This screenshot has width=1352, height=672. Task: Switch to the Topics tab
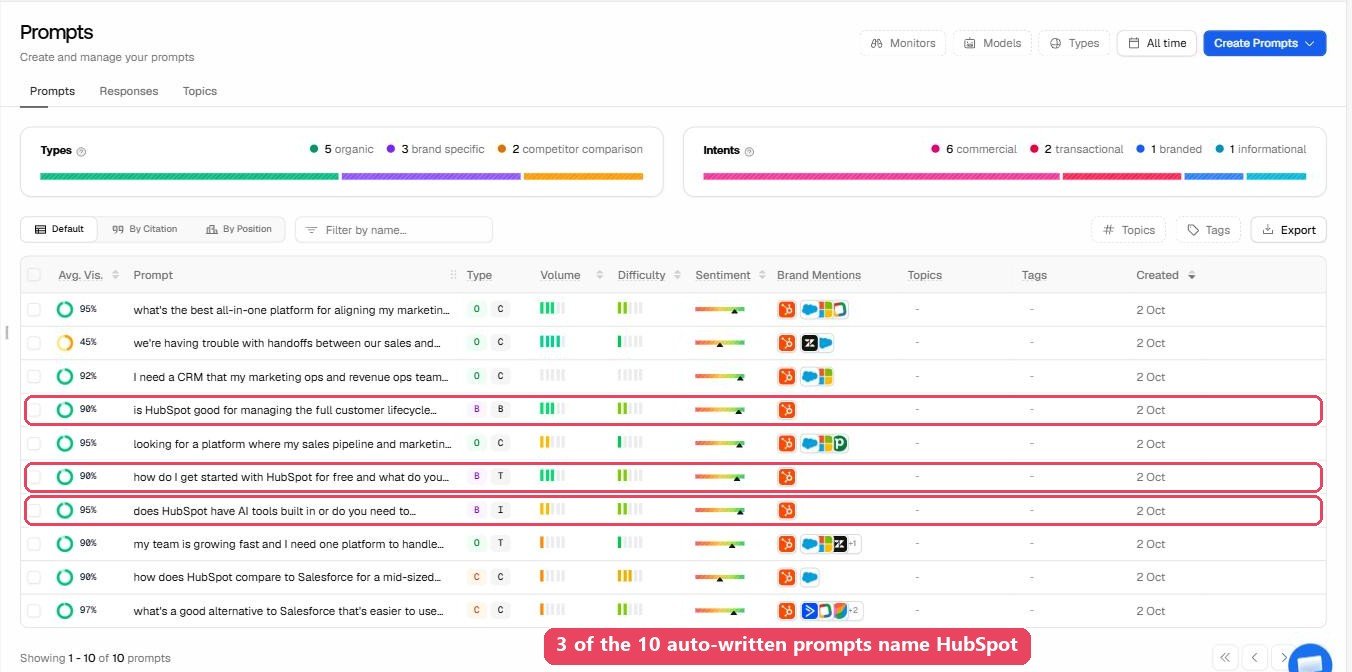(x=200, y=91)
